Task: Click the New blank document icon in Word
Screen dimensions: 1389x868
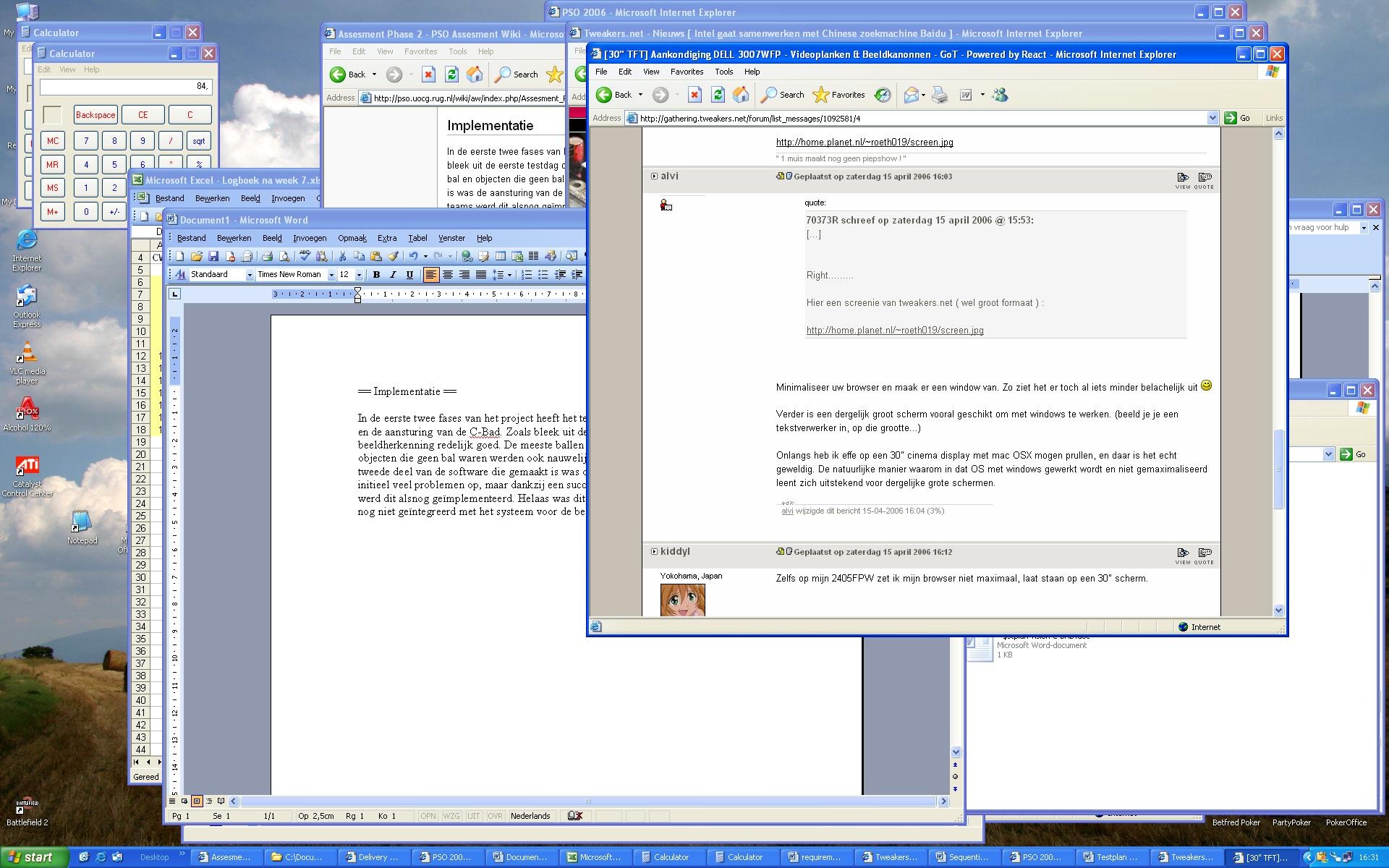Action: (180, 256)
